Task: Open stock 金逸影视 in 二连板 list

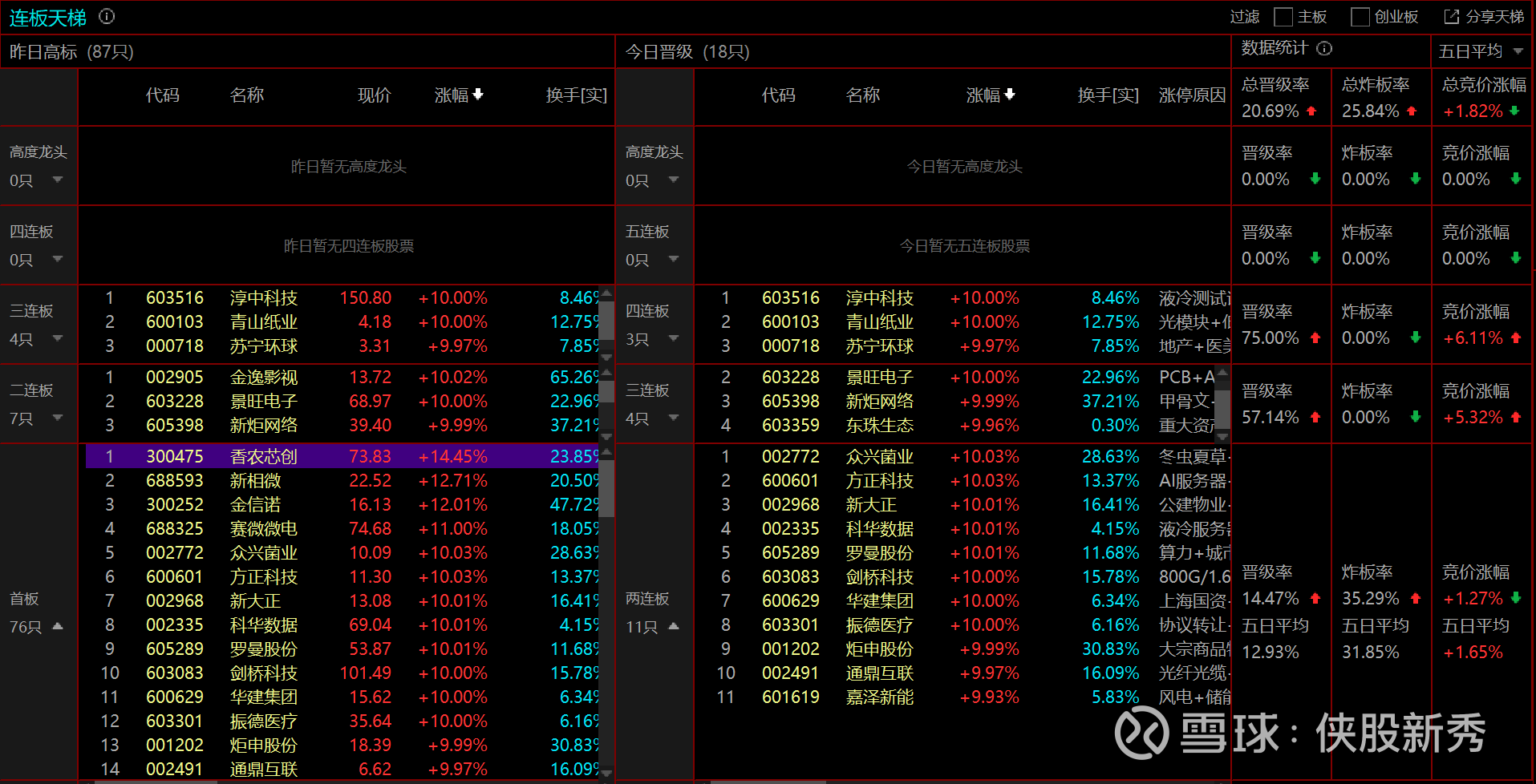Action: 263,378
